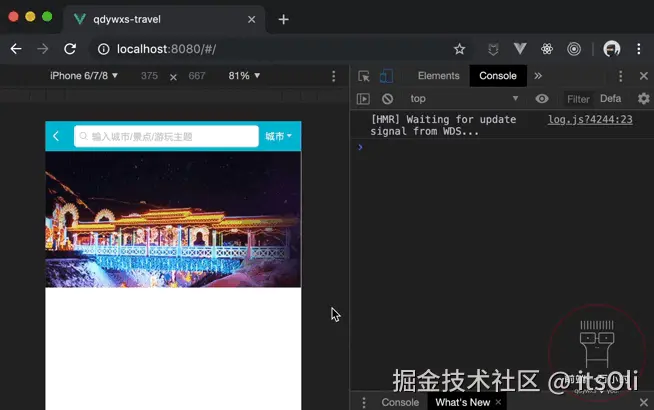The image size is (654, 410).
Task: Select the What's New drawer tab
Action: [x=462, y=402]
